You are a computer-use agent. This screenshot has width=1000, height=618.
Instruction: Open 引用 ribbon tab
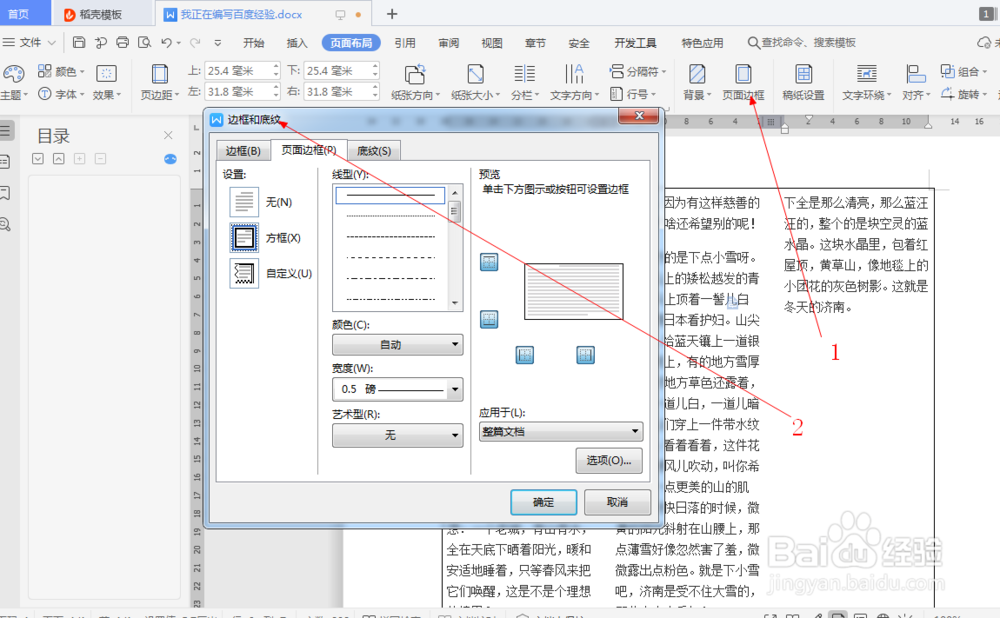click(x=405, y=43)
